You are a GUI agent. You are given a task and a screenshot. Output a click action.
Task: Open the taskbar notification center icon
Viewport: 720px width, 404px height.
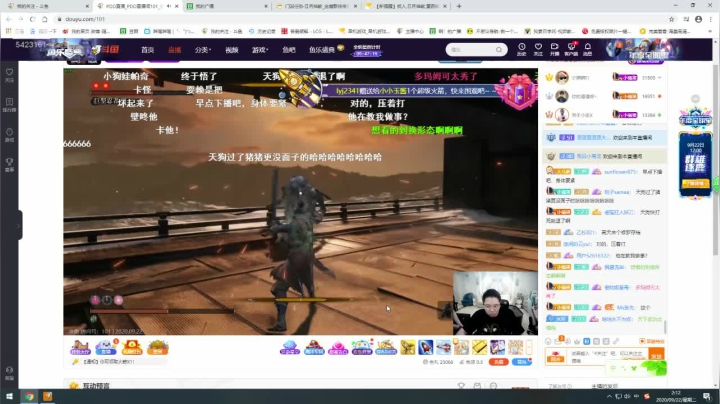(x=707, y=396)
